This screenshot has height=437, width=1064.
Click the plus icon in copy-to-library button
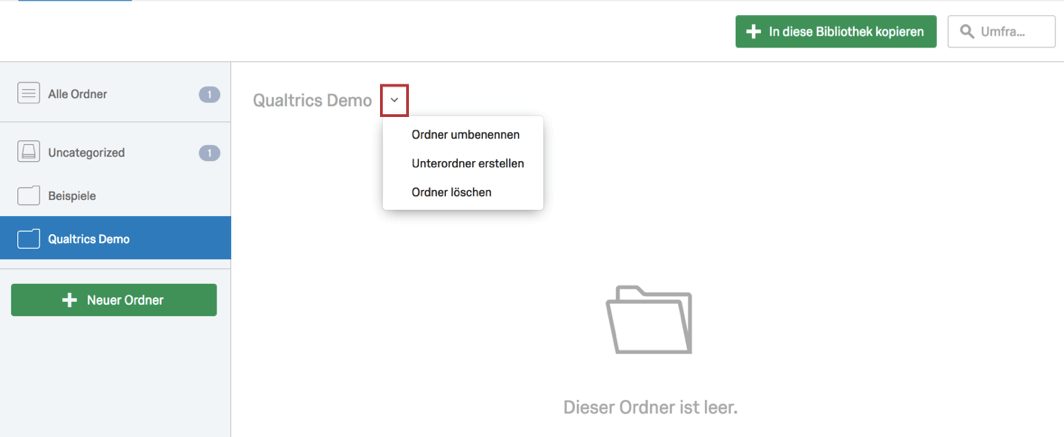(753, 32)
